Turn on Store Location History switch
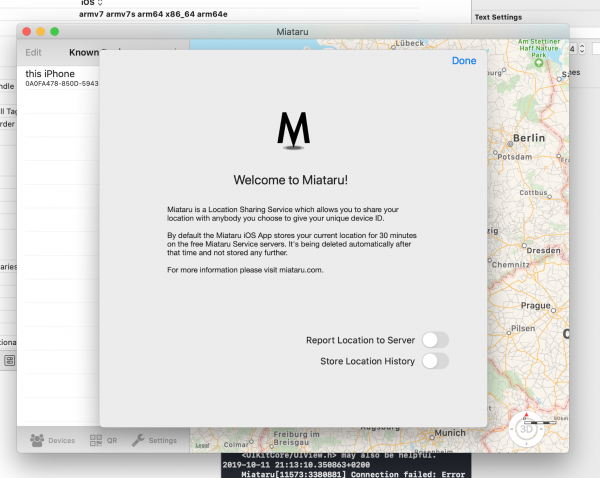Image resolution: width=600 pixels, height=478 pixels. 435,361
